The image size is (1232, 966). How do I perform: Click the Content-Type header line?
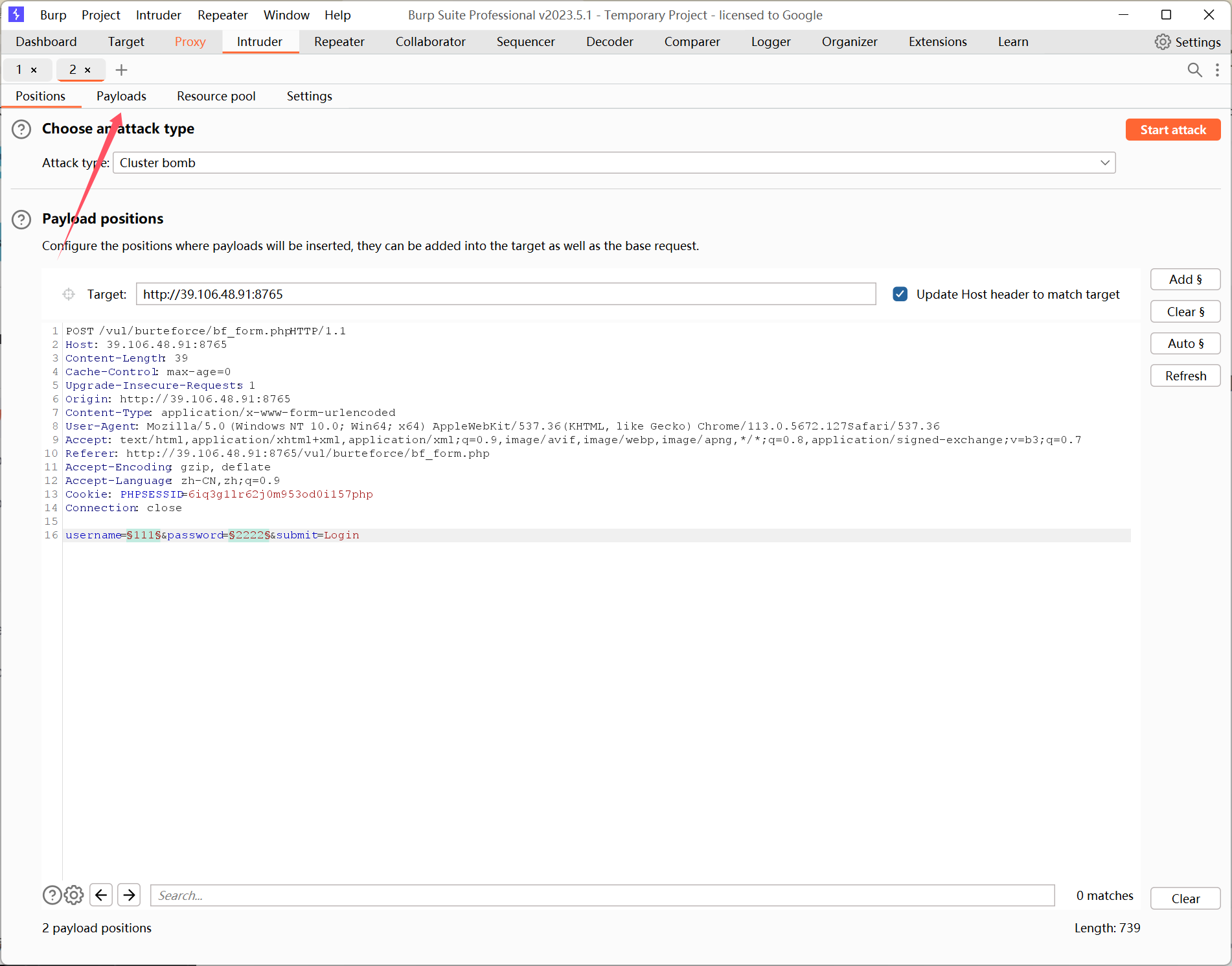(230, 413)
